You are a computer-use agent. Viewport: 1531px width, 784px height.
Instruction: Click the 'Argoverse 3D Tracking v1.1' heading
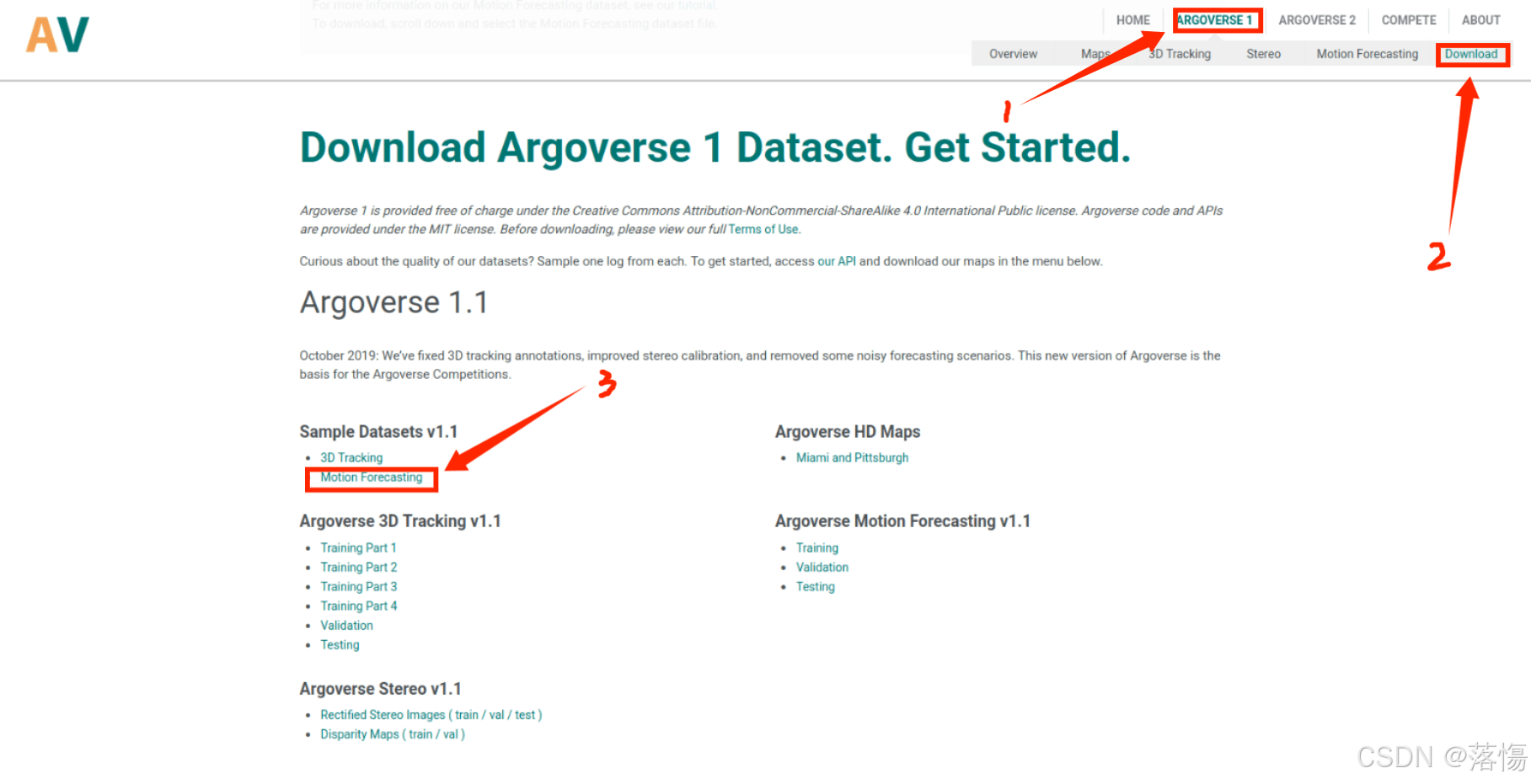point(400,520)
